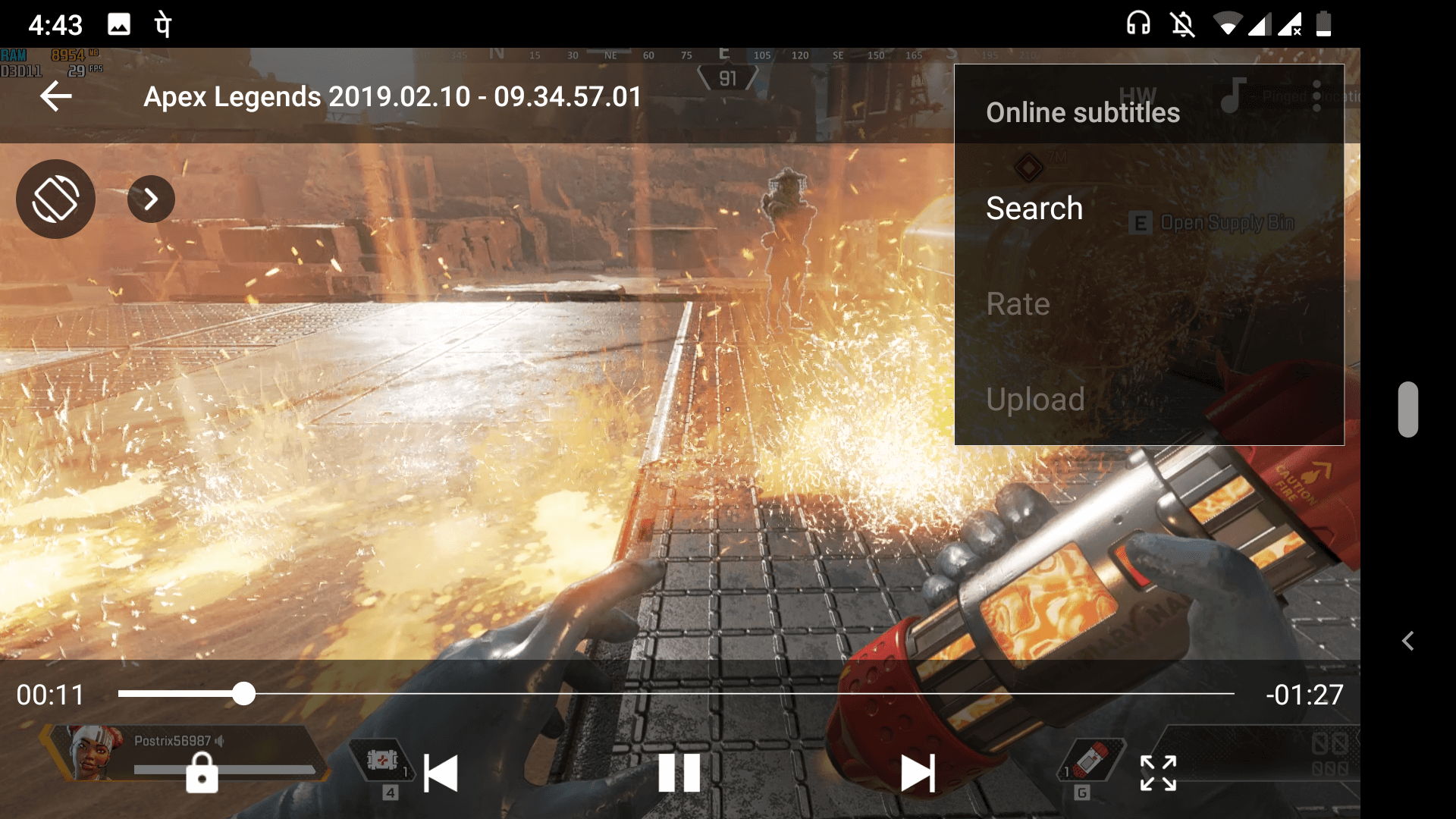Toggle the screen orientation lock button
The height and width of the screenshot is (819, 1456).
point(57,197)
